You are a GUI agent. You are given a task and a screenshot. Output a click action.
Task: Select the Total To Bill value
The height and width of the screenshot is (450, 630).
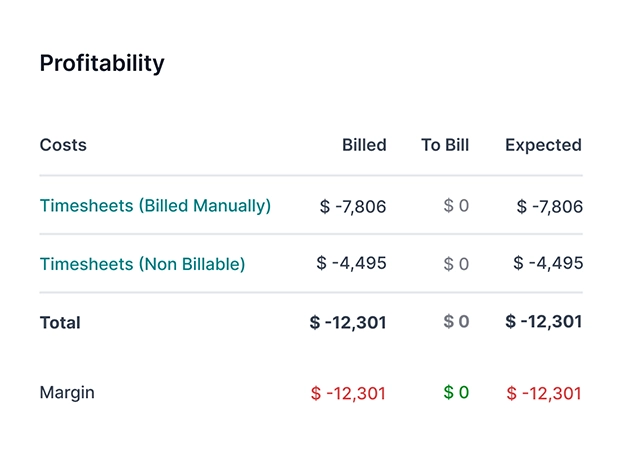click(456, 322)
